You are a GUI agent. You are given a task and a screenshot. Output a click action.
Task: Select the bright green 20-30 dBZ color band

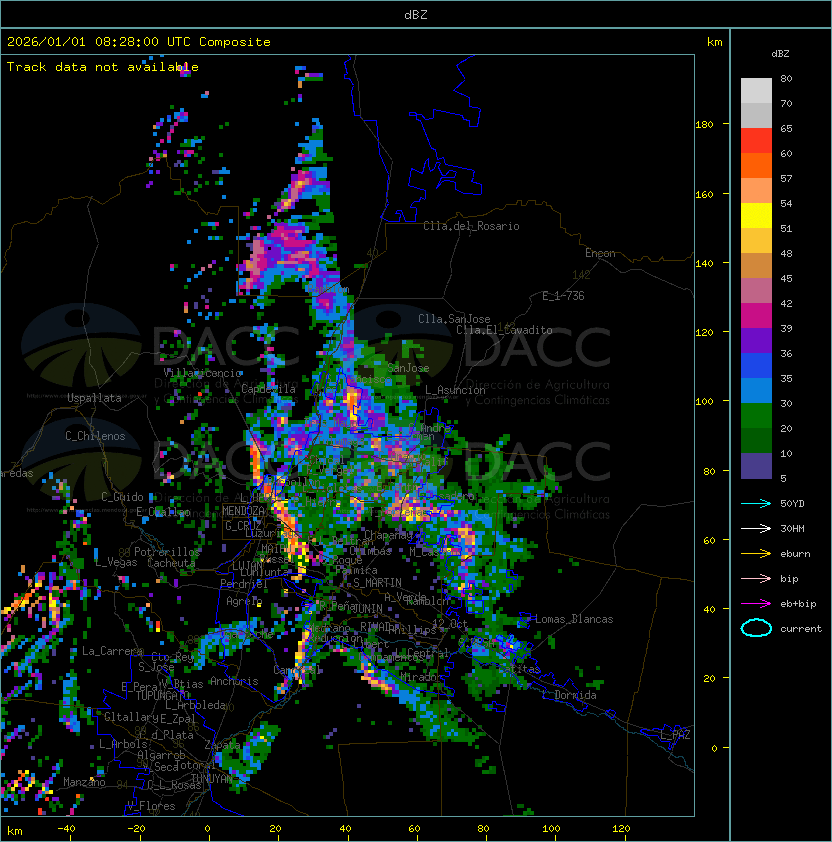[x=756, y=416]
